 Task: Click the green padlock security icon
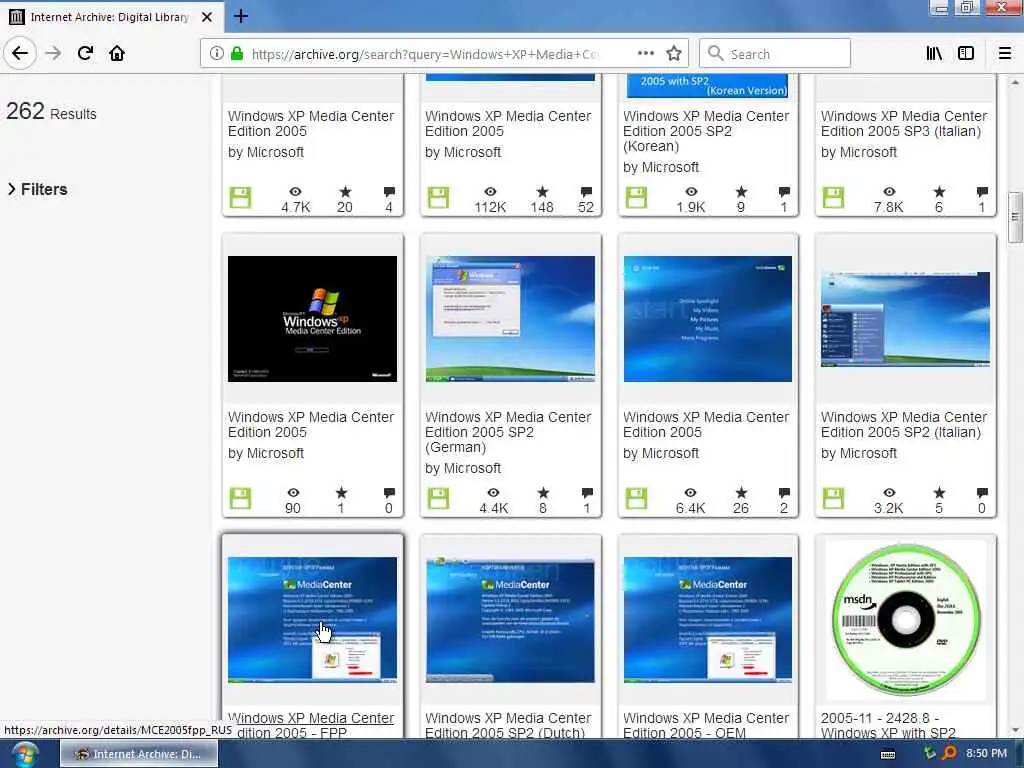click(x=237, y=54)
